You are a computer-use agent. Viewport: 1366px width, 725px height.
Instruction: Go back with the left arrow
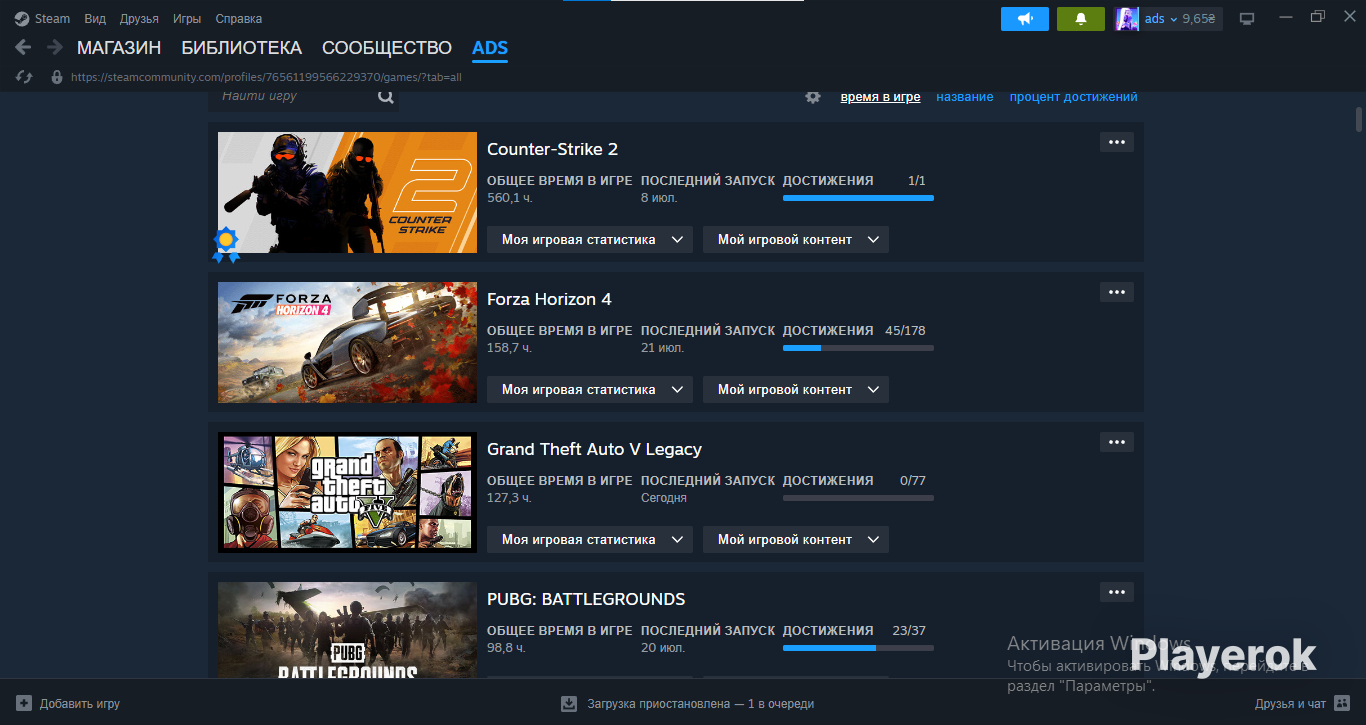[x=23, y=47]
